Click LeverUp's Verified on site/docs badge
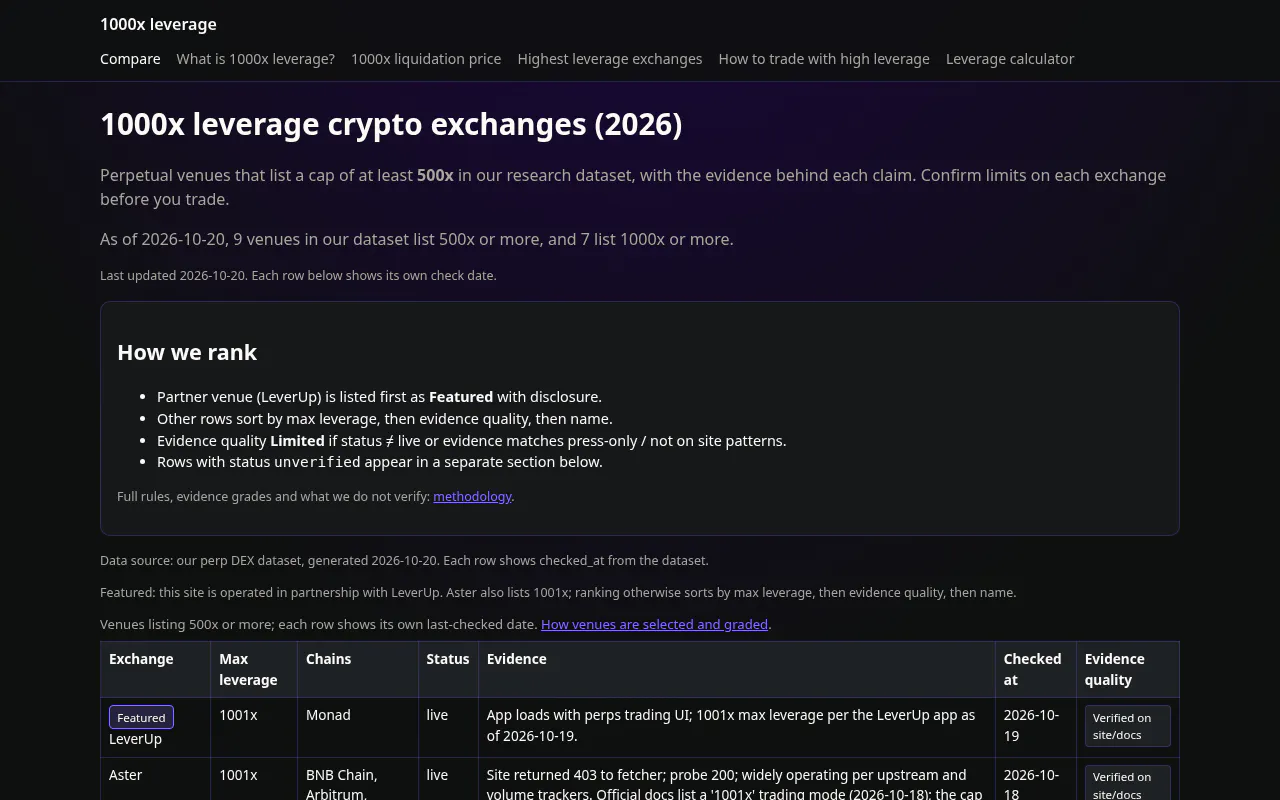Screen dimensions: 1280x800 1127,726
